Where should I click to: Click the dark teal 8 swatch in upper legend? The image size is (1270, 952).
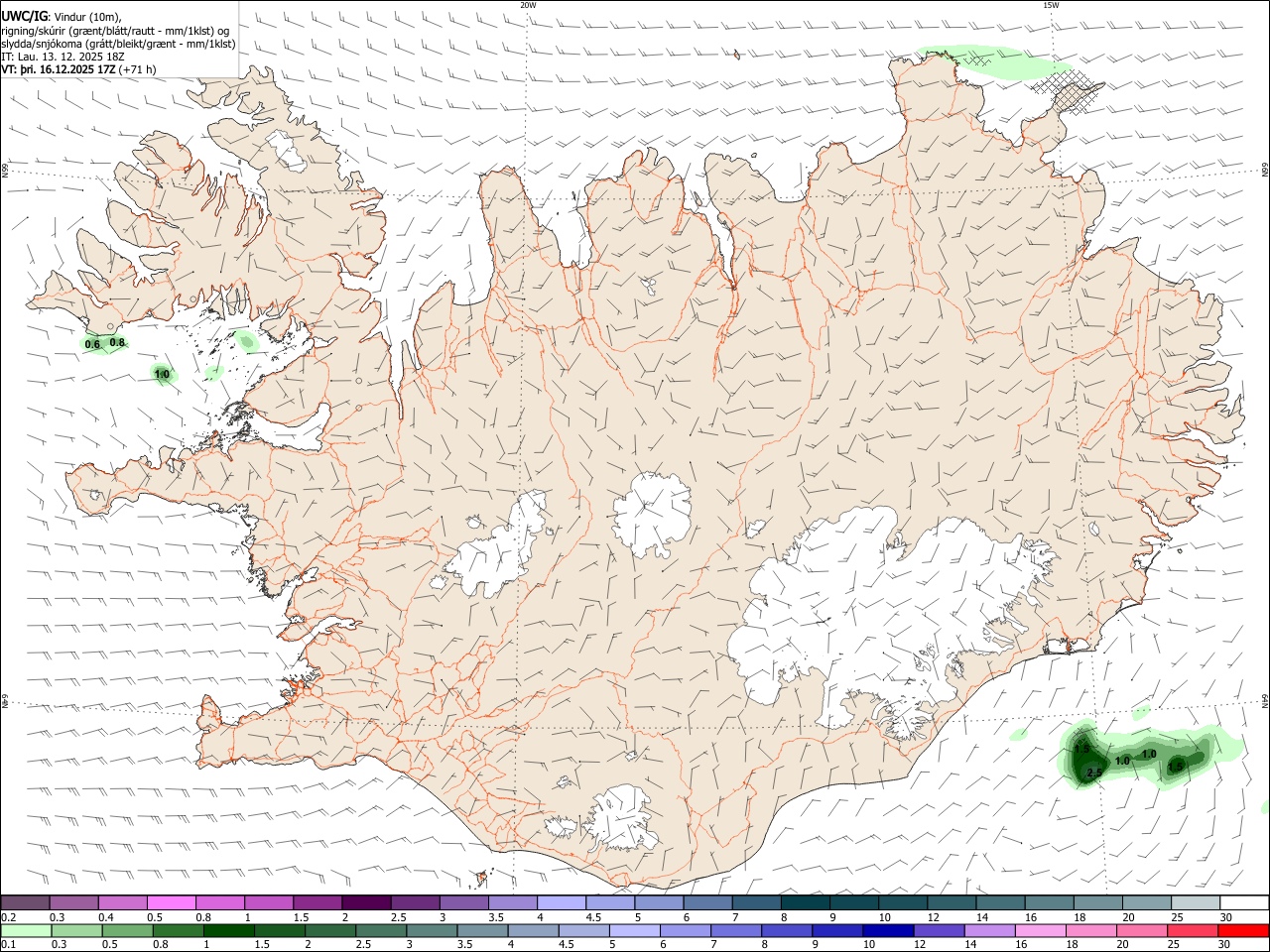(805, 902)
